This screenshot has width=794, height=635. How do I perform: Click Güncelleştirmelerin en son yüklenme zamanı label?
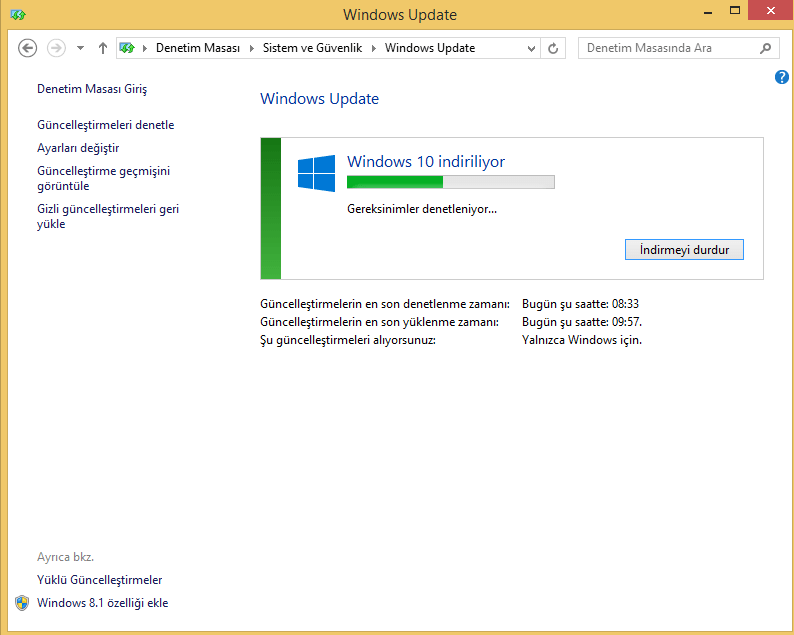(x=379, y=322)
